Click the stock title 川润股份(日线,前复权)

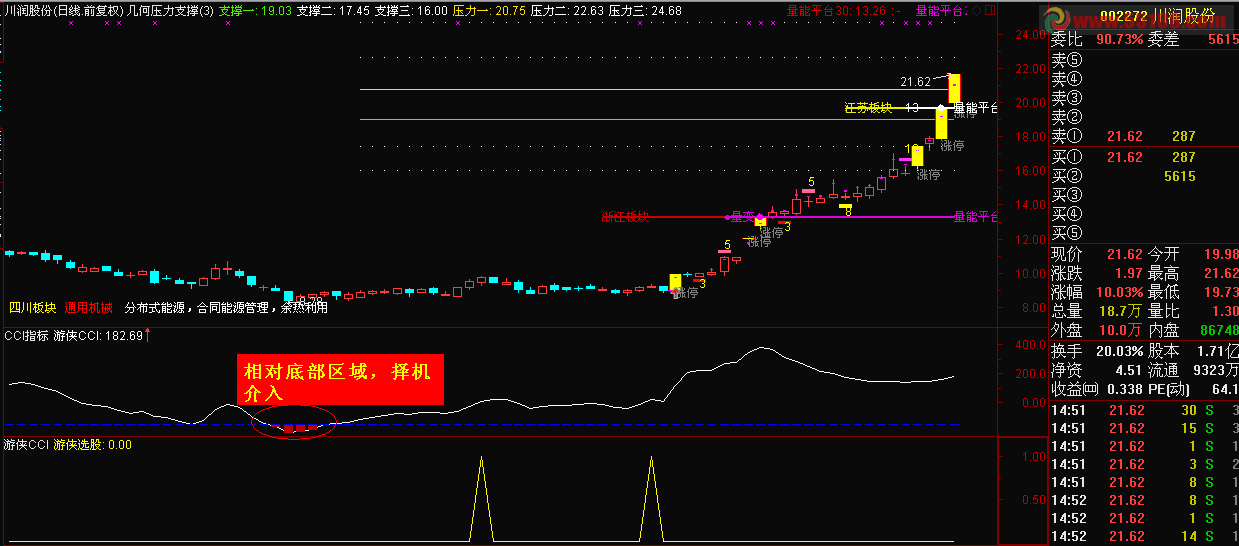click(x=63, y=10)
